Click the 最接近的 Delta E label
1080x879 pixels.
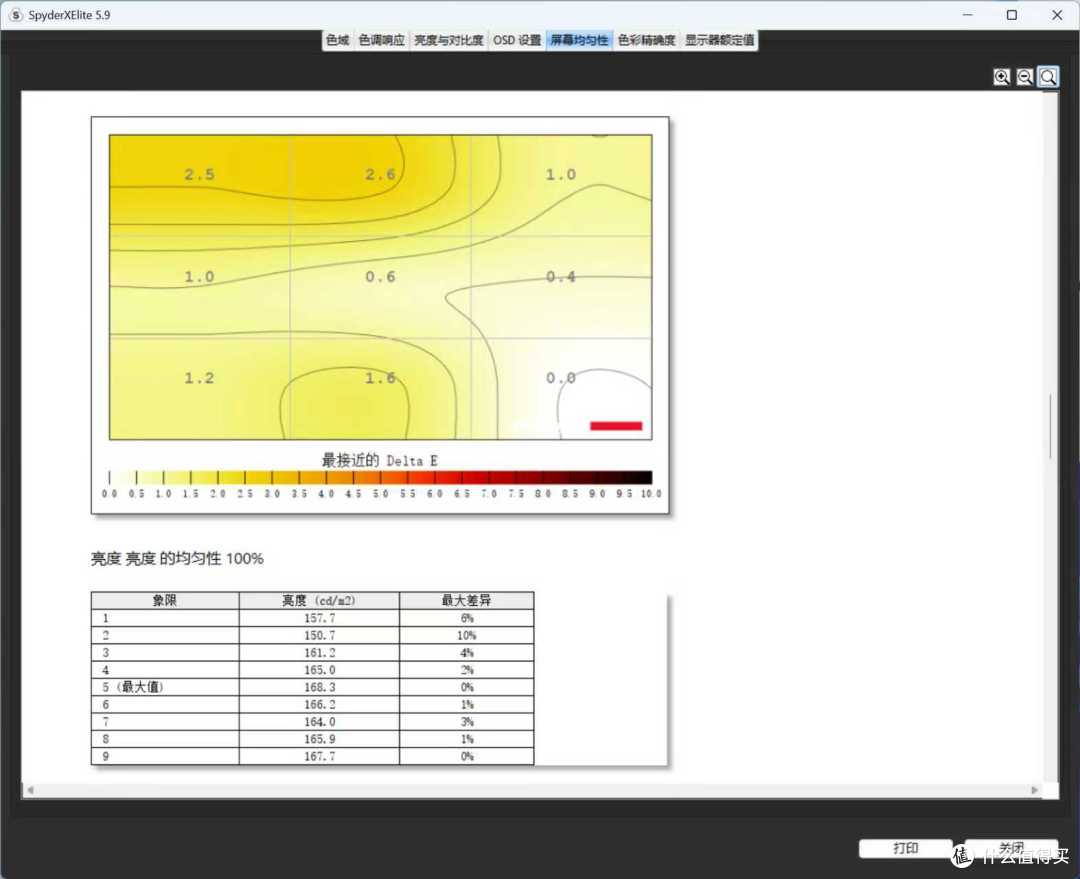pos(380,460)
